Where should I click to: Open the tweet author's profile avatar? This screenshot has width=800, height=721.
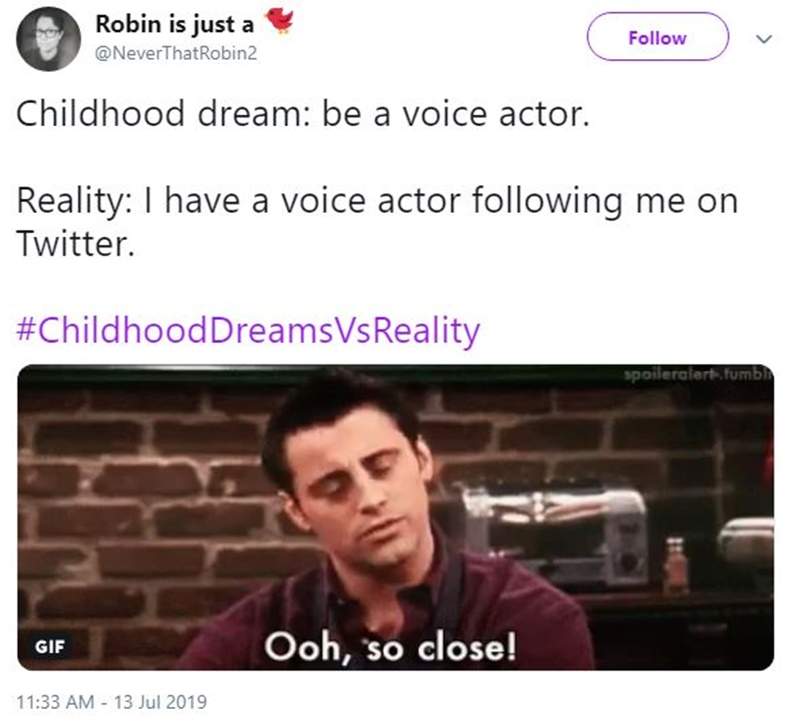click(49, 39)
